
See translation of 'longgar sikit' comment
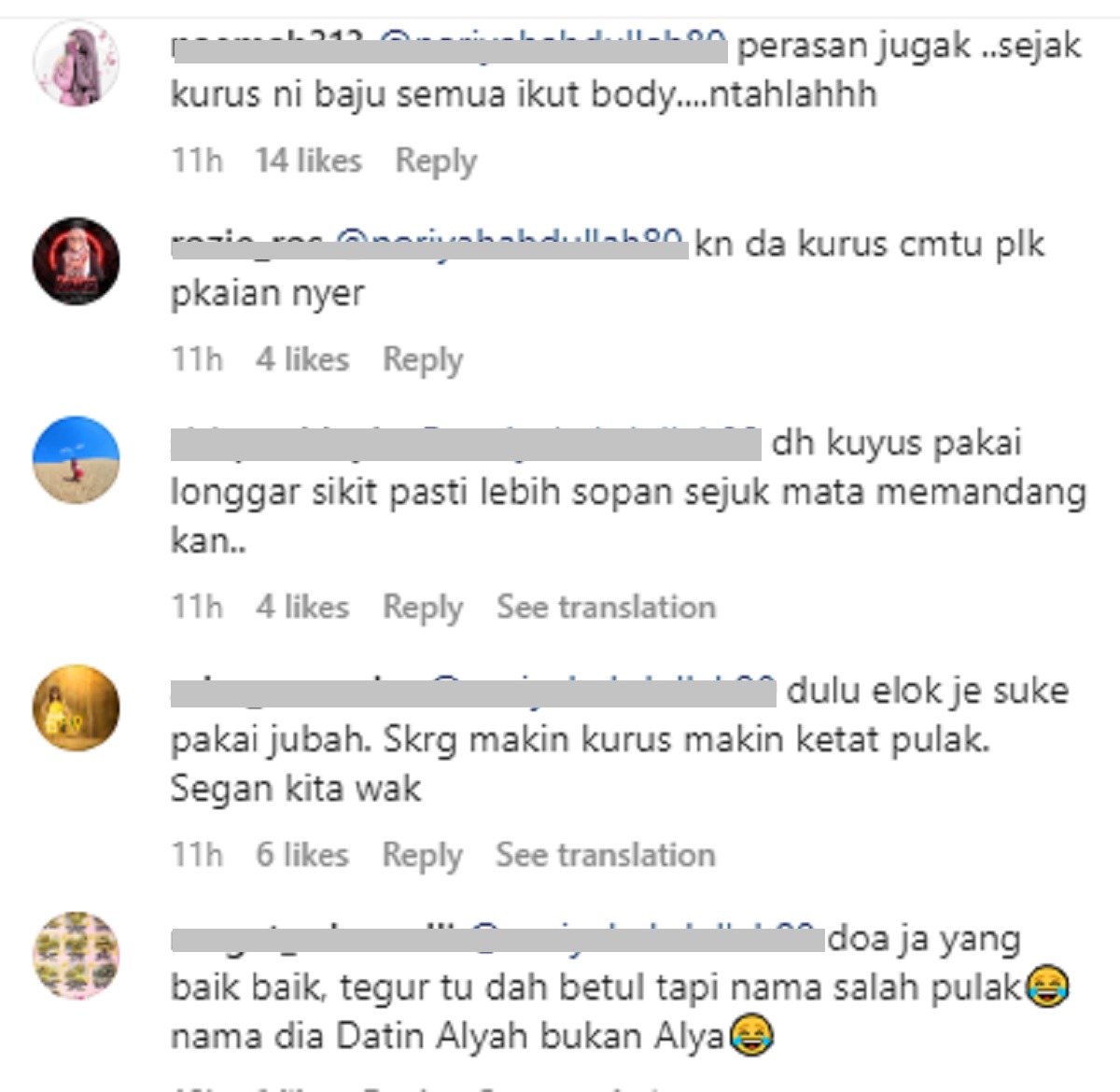607,607
